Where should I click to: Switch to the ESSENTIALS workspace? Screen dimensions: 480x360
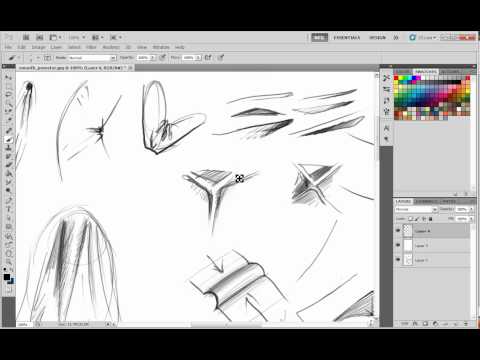coord(347,38)
